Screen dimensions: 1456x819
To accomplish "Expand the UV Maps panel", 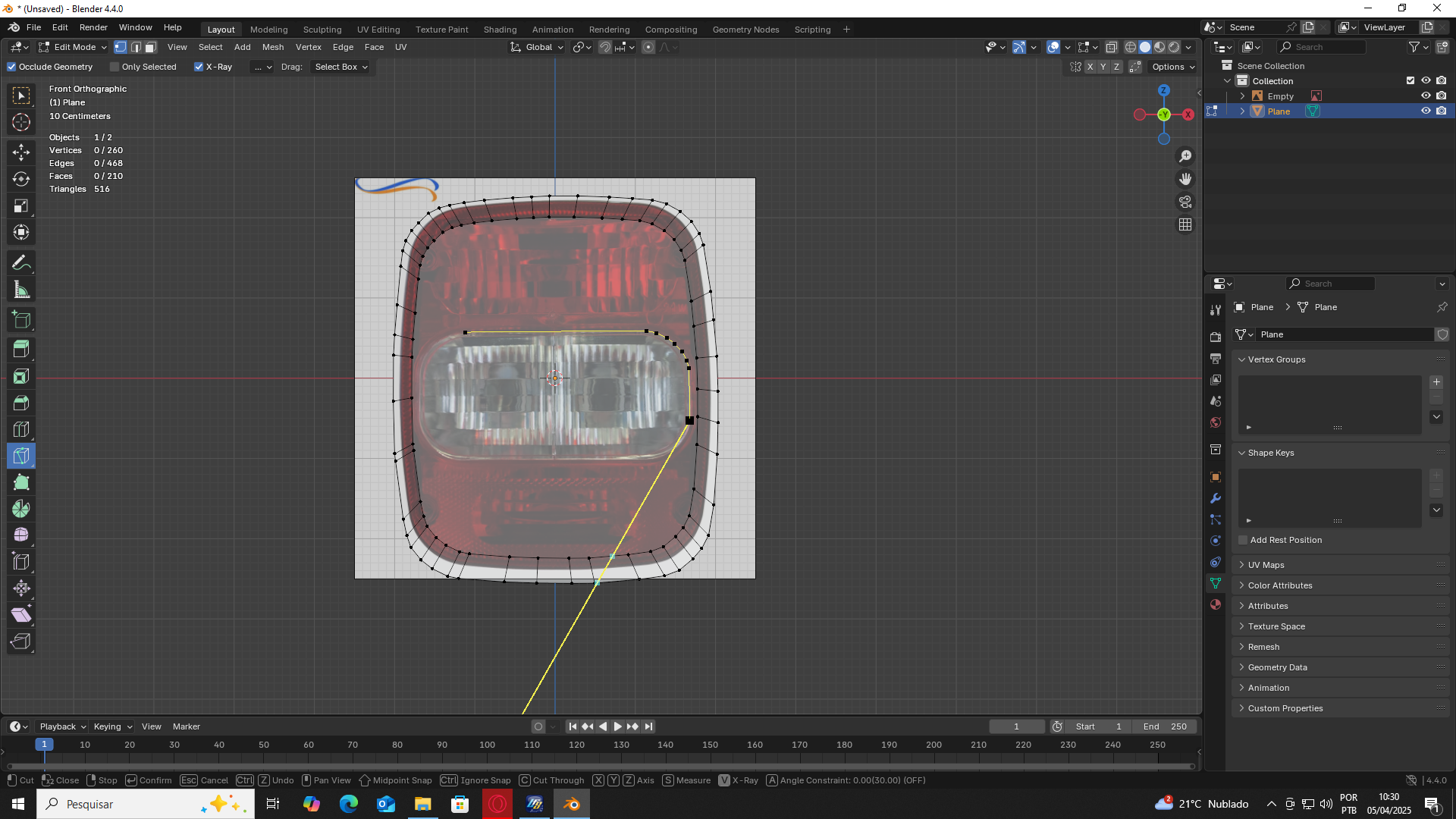I will pos(1266,565).
